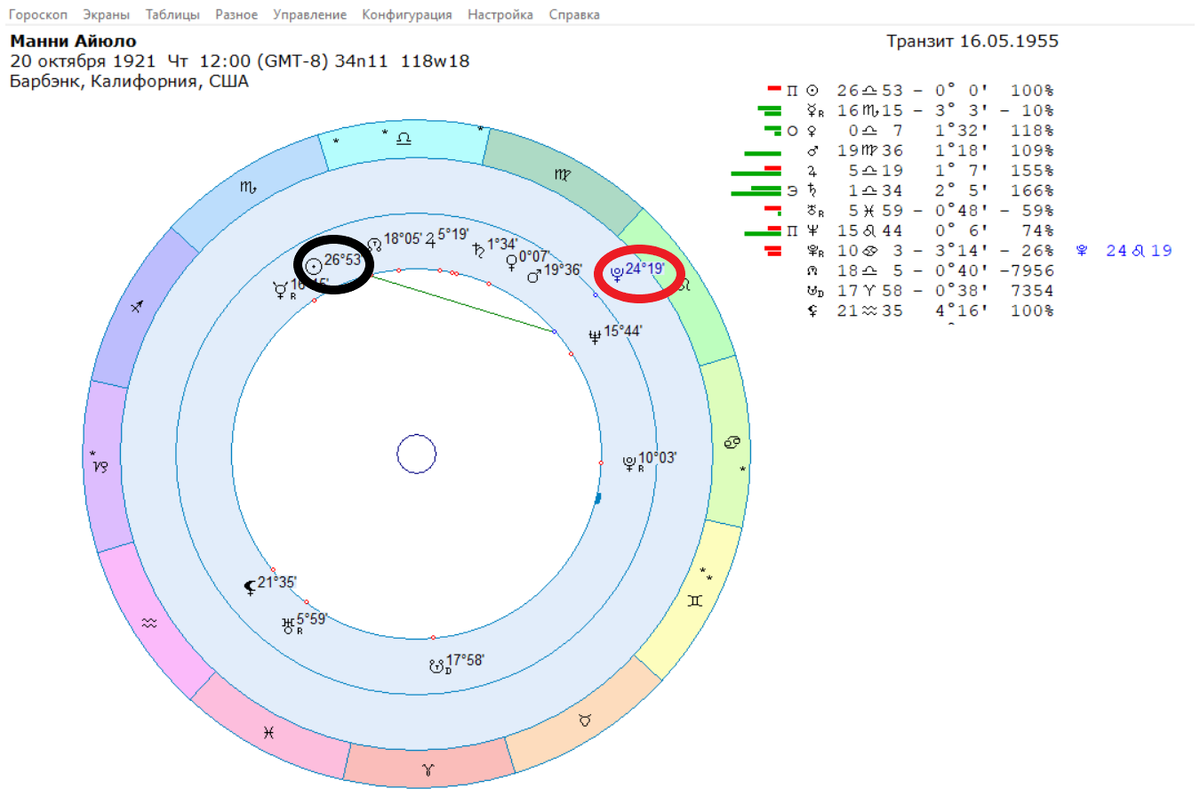The image size is (1200, 805).
Task: Select the Mercury row showing -10% in table
Action: 908,110
